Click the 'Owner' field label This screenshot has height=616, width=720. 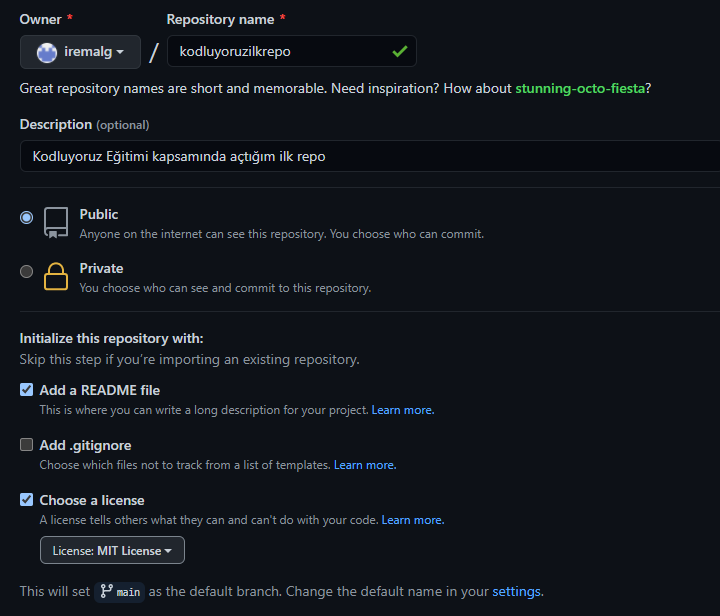pyautogui.click(x=40, y=19)
